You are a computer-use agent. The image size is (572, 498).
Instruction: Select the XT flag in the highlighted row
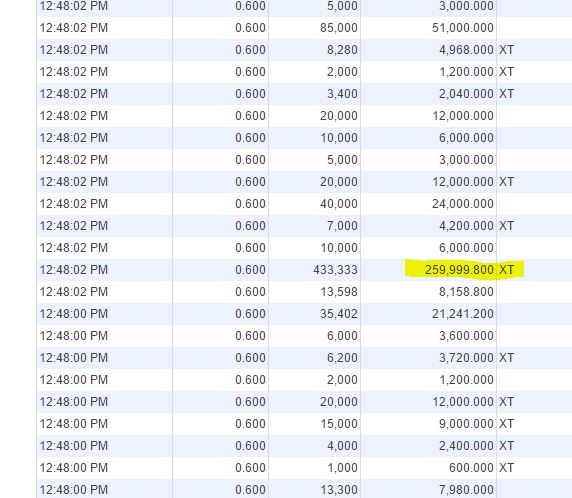506,270
